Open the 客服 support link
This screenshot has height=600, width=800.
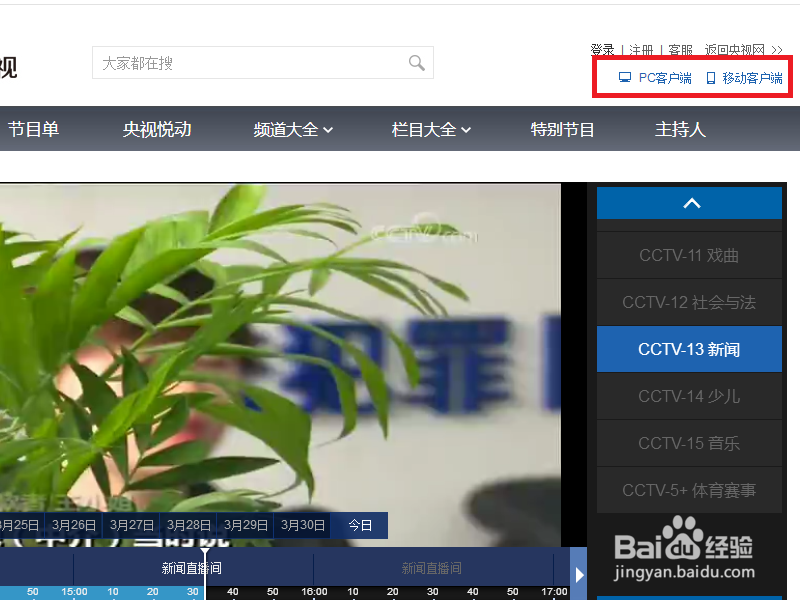681,49
